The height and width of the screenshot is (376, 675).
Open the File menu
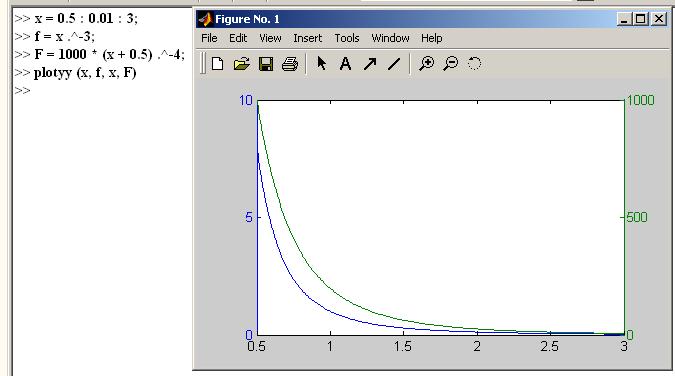tap(209, 38)
